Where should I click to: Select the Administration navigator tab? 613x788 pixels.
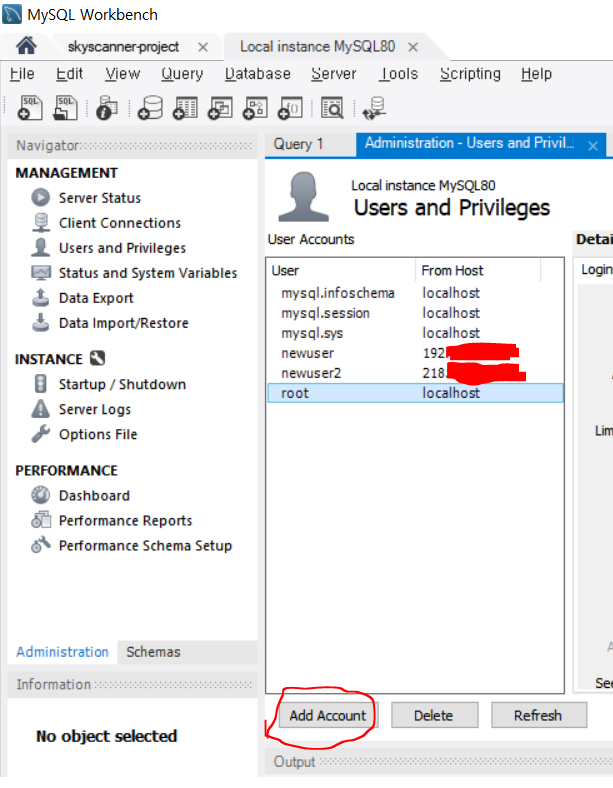click(x=62, y=652)
